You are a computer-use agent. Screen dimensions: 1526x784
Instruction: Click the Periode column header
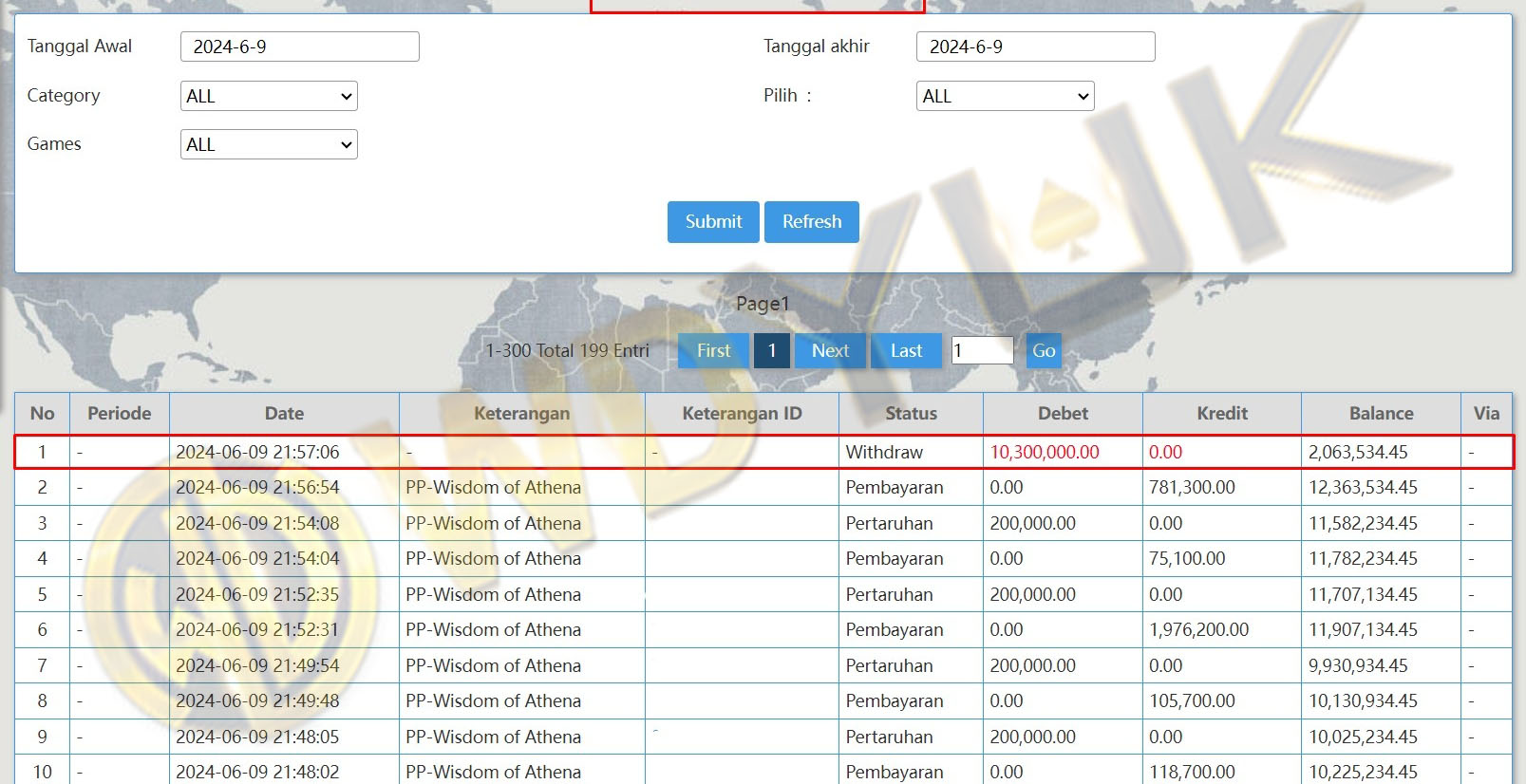click(120, 414)
